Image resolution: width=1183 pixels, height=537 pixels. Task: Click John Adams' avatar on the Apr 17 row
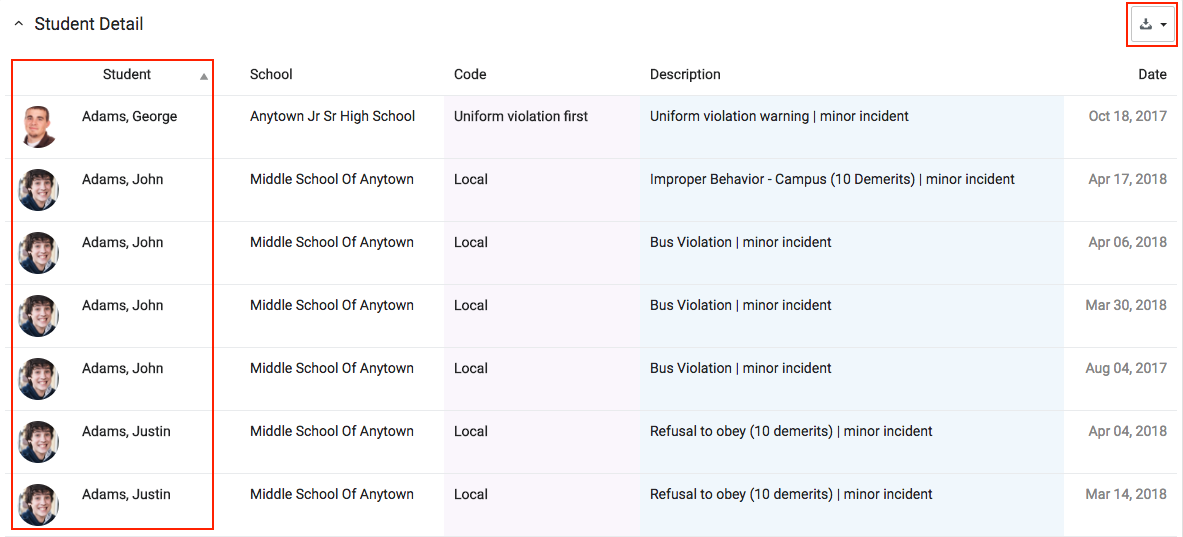[x=38, y=189]
